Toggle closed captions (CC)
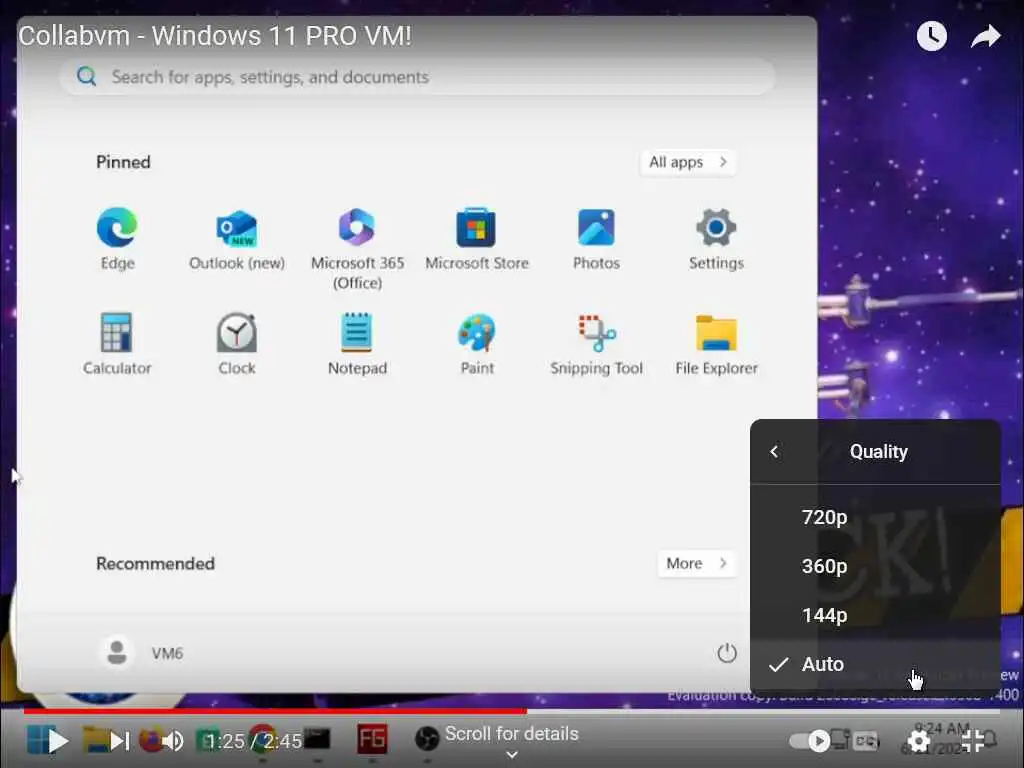1024x768 pixels. (866, 741)
